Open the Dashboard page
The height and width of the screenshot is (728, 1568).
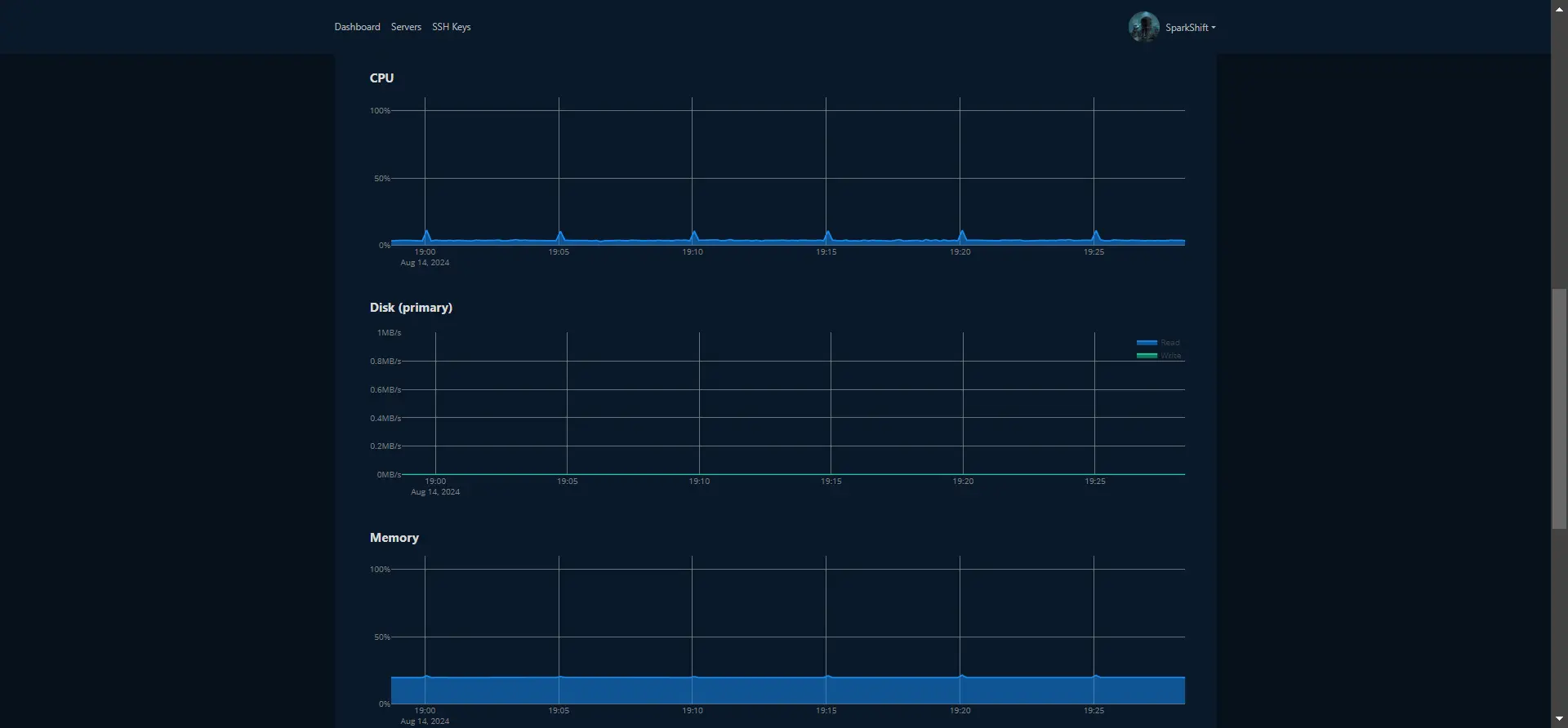(357, 27)
